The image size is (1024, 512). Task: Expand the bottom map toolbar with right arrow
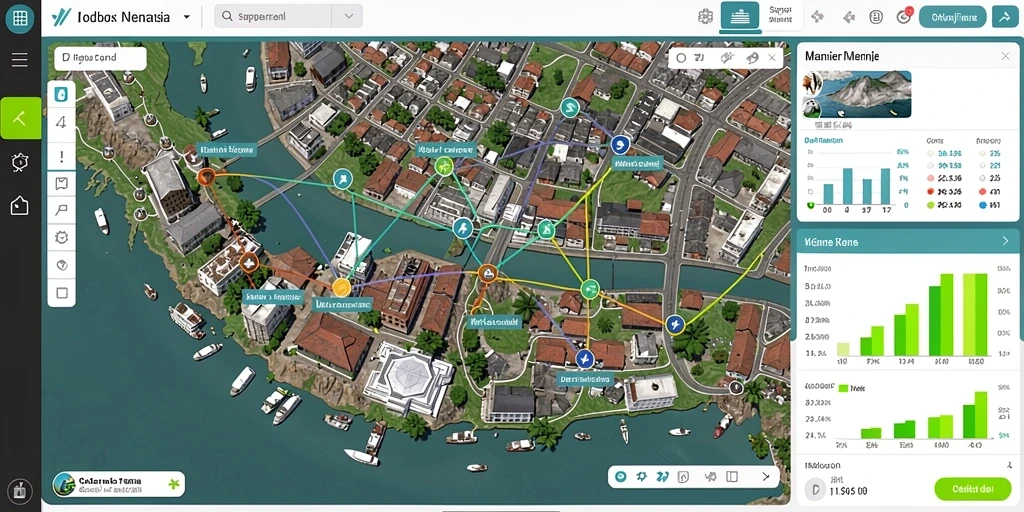click(766, 477)
